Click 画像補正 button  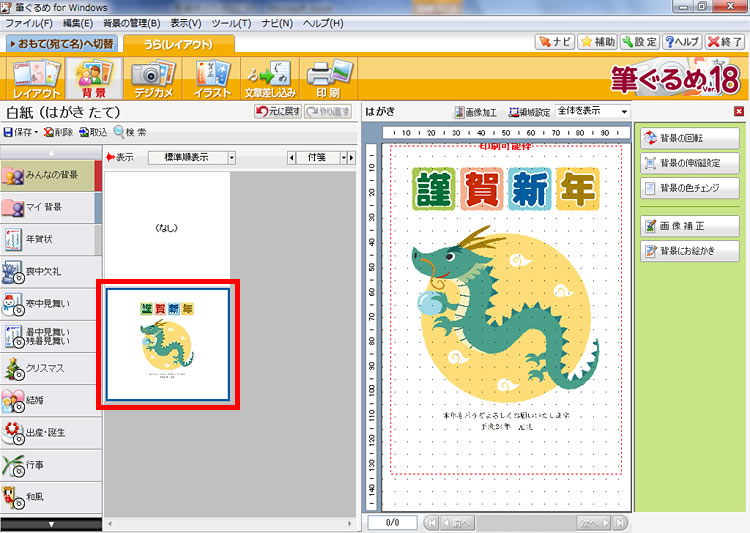coord(690,226)
